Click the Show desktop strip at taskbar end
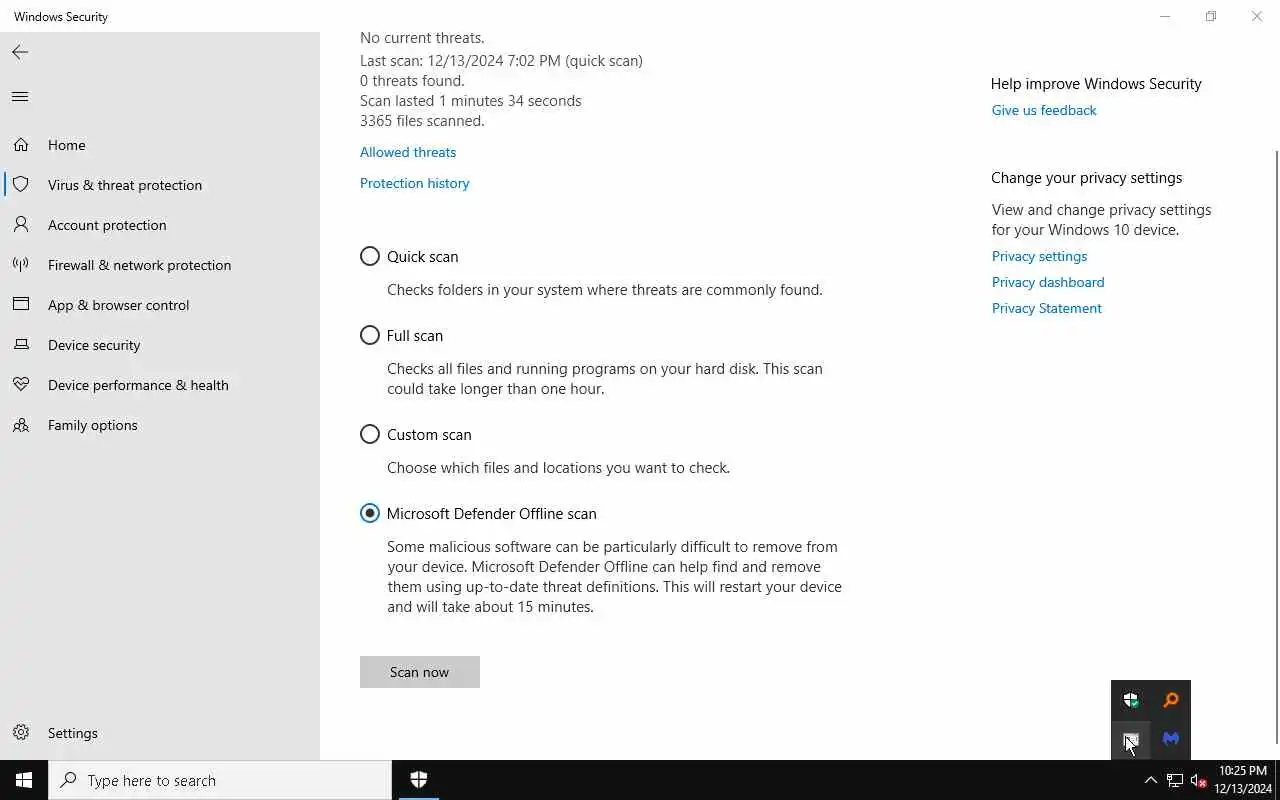 click(x=1277, y=780)
